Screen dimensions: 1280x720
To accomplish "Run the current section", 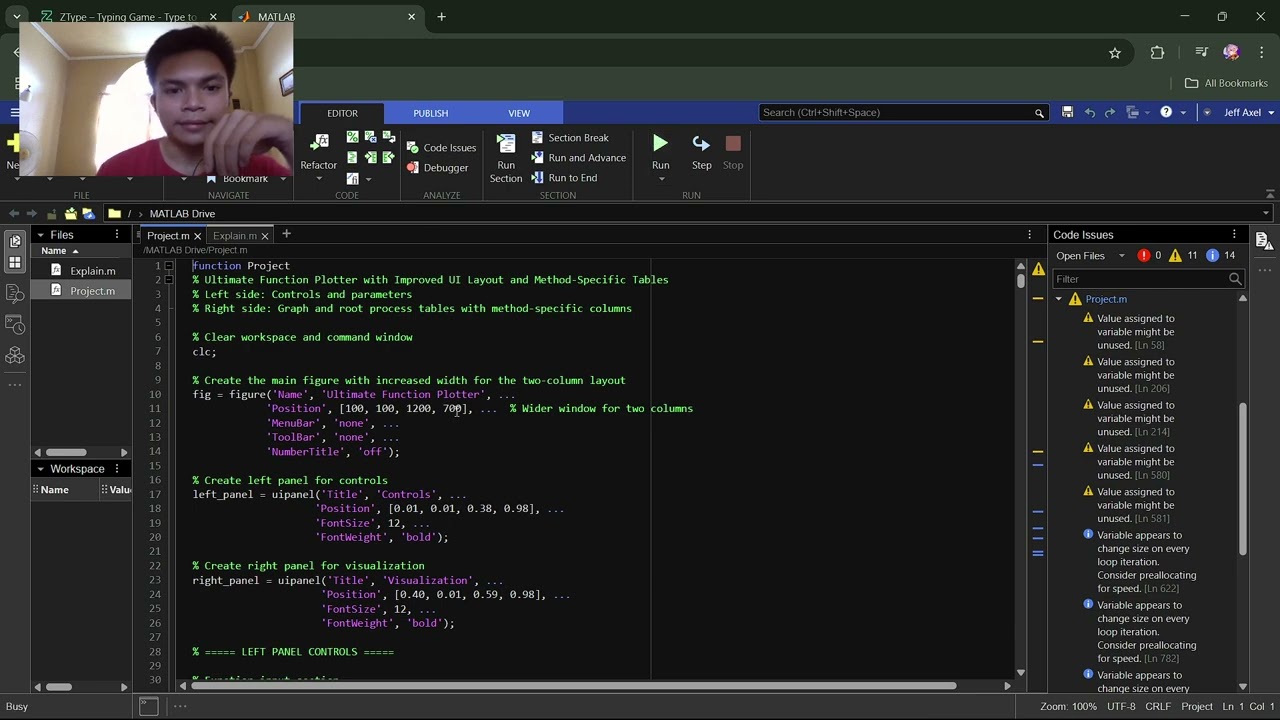I will click(x=506, y=159).
